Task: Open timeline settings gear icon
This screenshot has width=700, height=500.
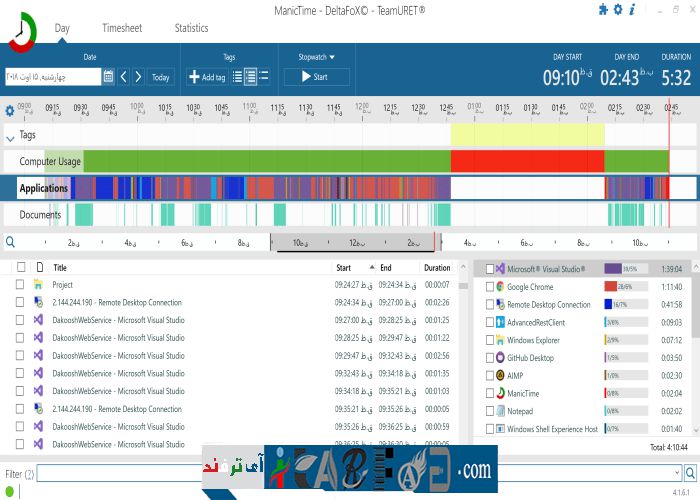Action: (x=10, y=111)
